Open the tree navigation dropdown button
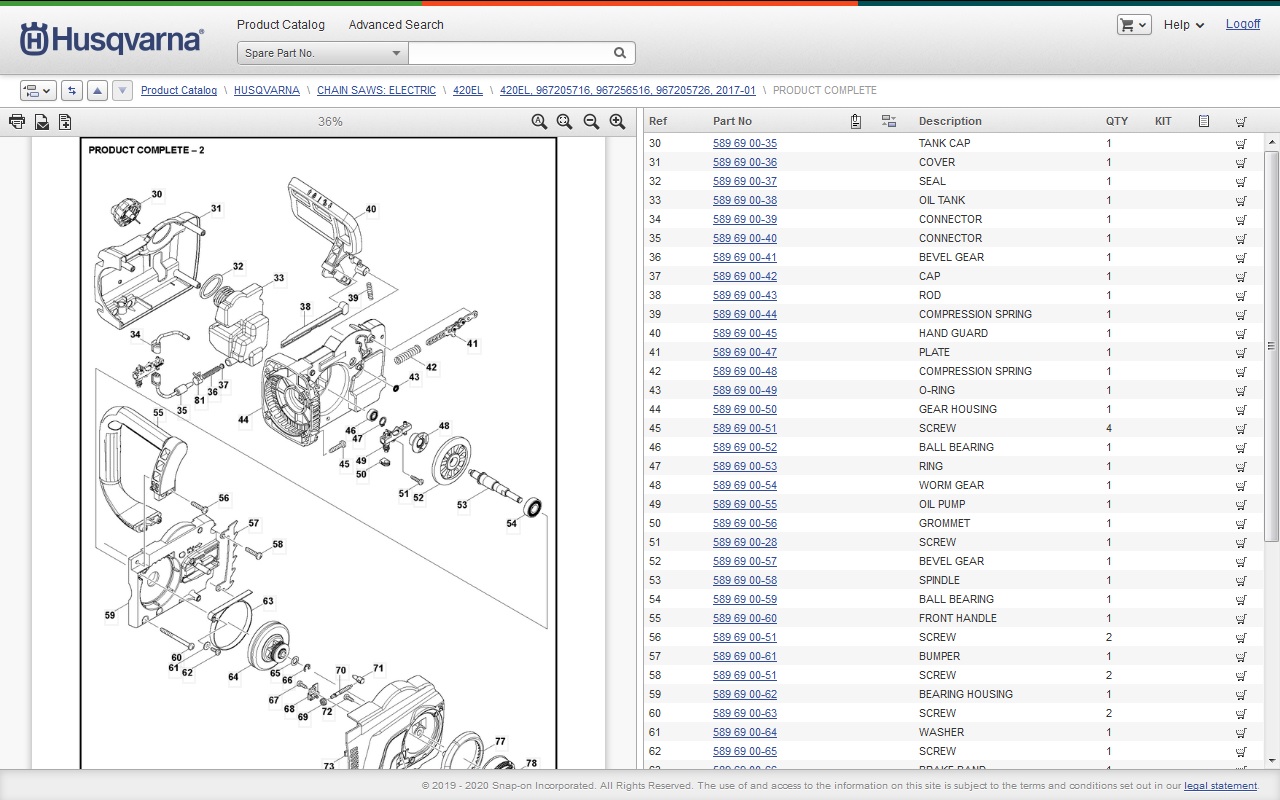 click(38, 90)
